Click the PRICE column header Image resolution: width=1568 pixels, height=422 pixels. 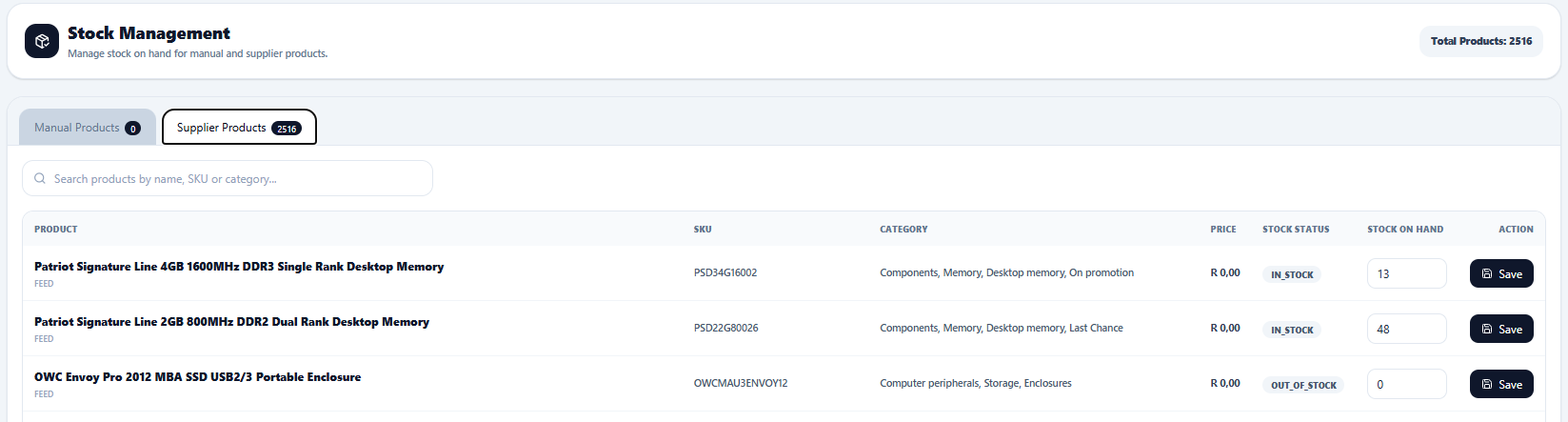(x=1223, y=230)
